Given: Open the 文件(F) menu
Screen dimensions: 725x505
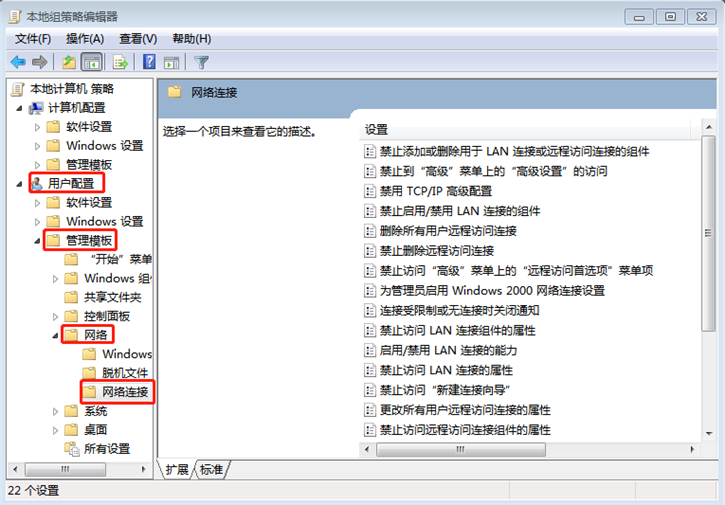Looking at the screenshot, I should [32, 38].
